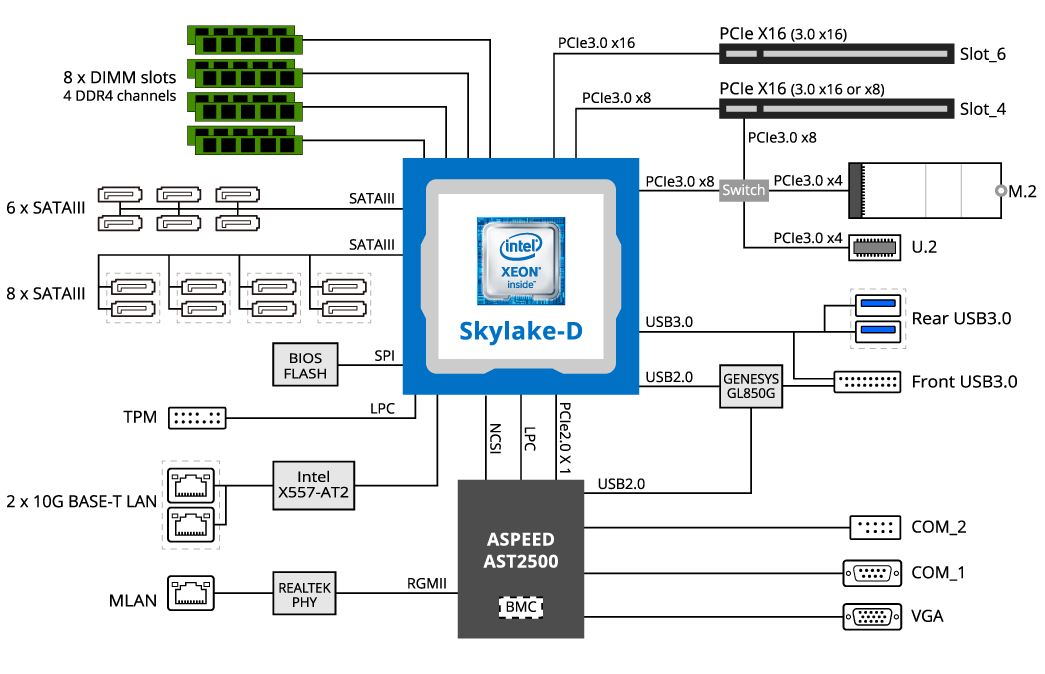Click the 'U.2' text label
Image resolution: width=1045 pixels, height=674 pixels.
tap(924, 247)
